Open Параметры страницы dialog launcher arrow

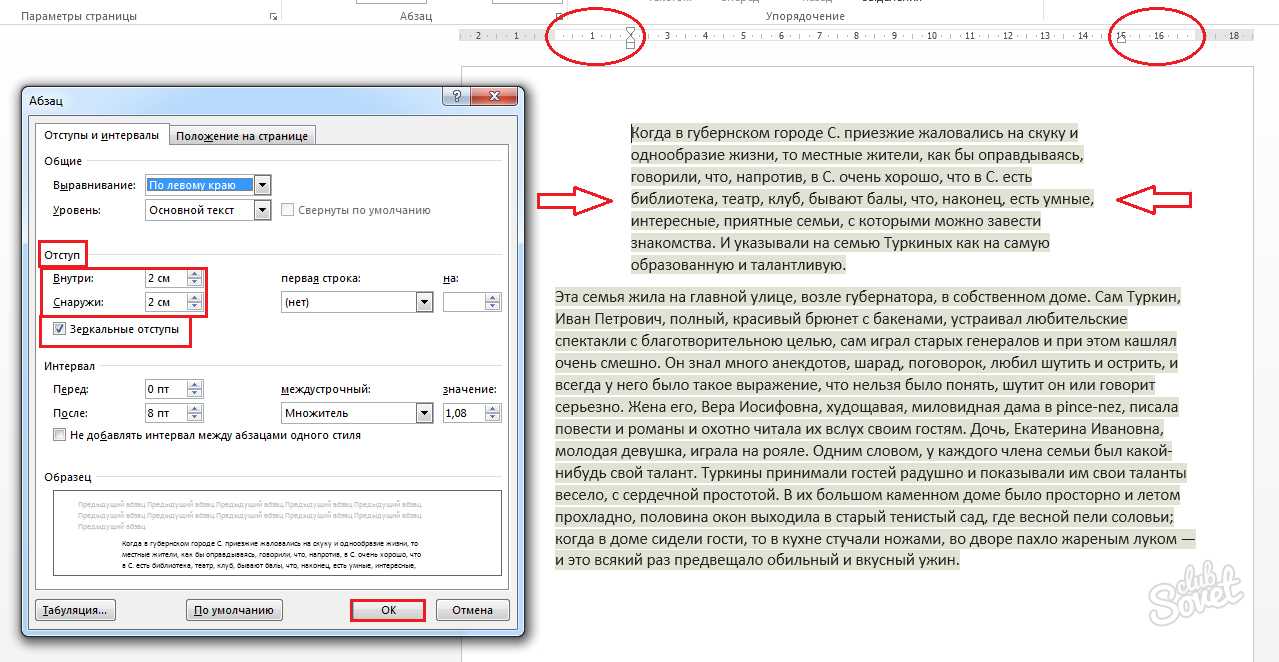(x=272, y=17)
